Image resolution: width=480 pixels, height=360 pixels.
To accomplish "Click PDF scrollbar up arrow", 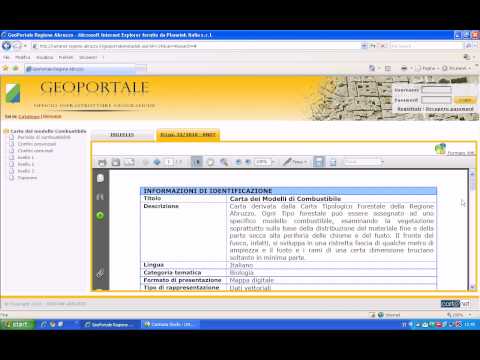I will click(472, 174).
